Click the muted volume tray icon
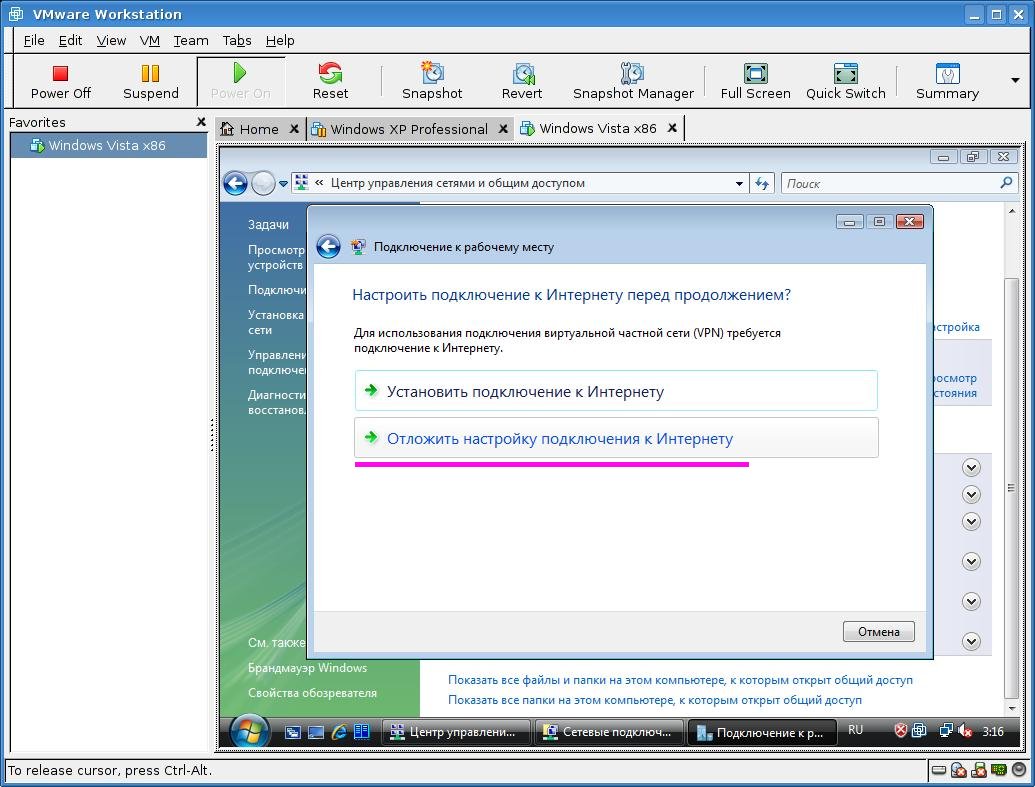Image resolution: width=1035 pixels, height=787 pixels. [965, 730]
